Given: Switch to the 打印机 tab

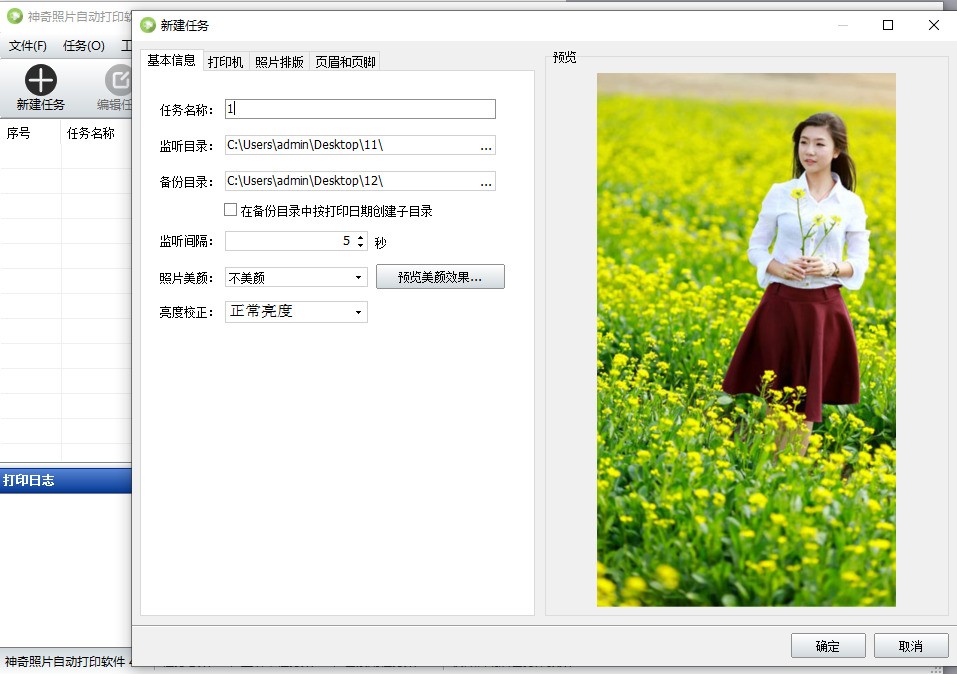Looking at the screenshot, I should tap(225, 62).
